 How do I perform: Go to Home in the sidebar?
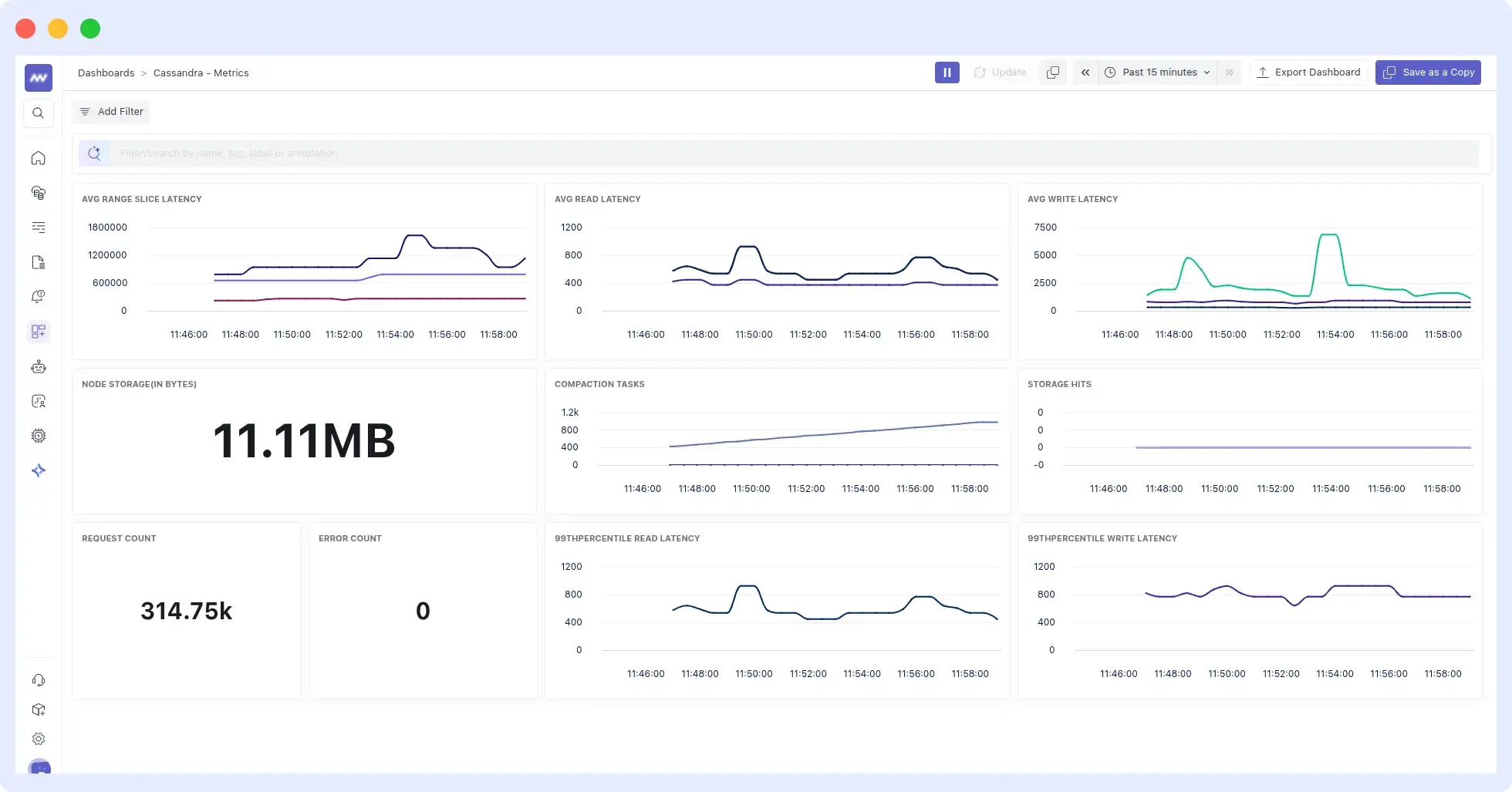coord(38,157)
